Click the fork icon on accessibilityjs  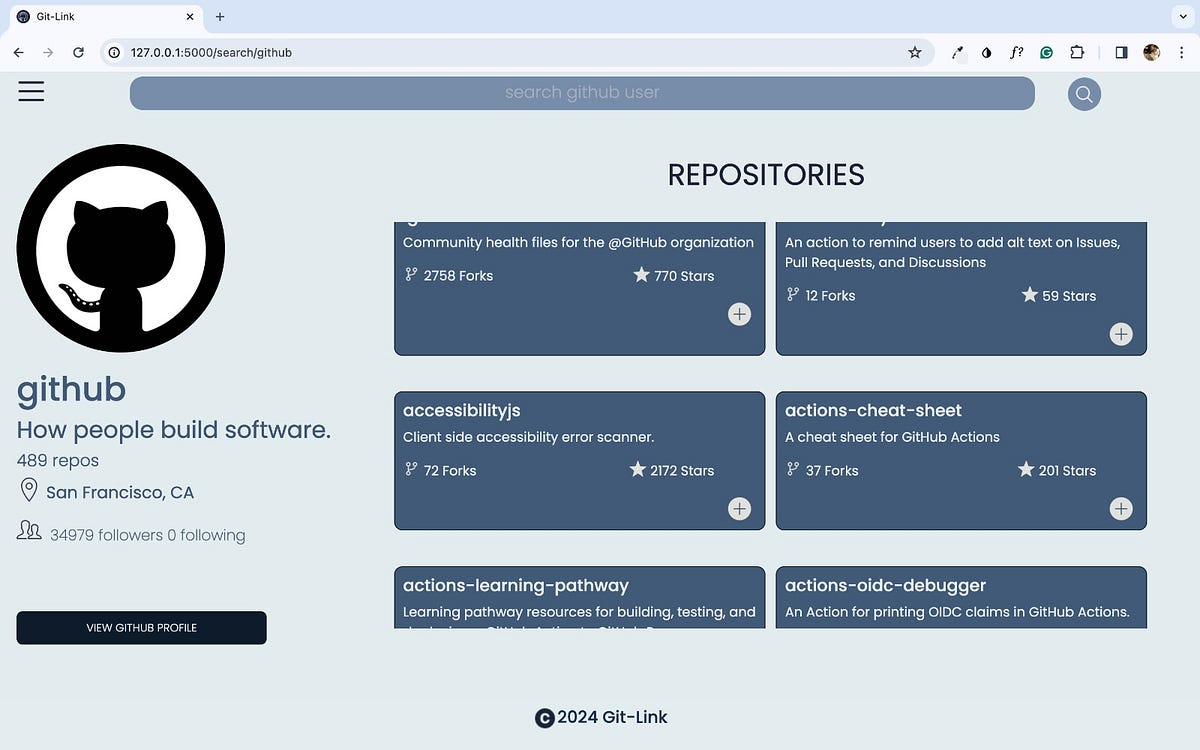point(409,469)
